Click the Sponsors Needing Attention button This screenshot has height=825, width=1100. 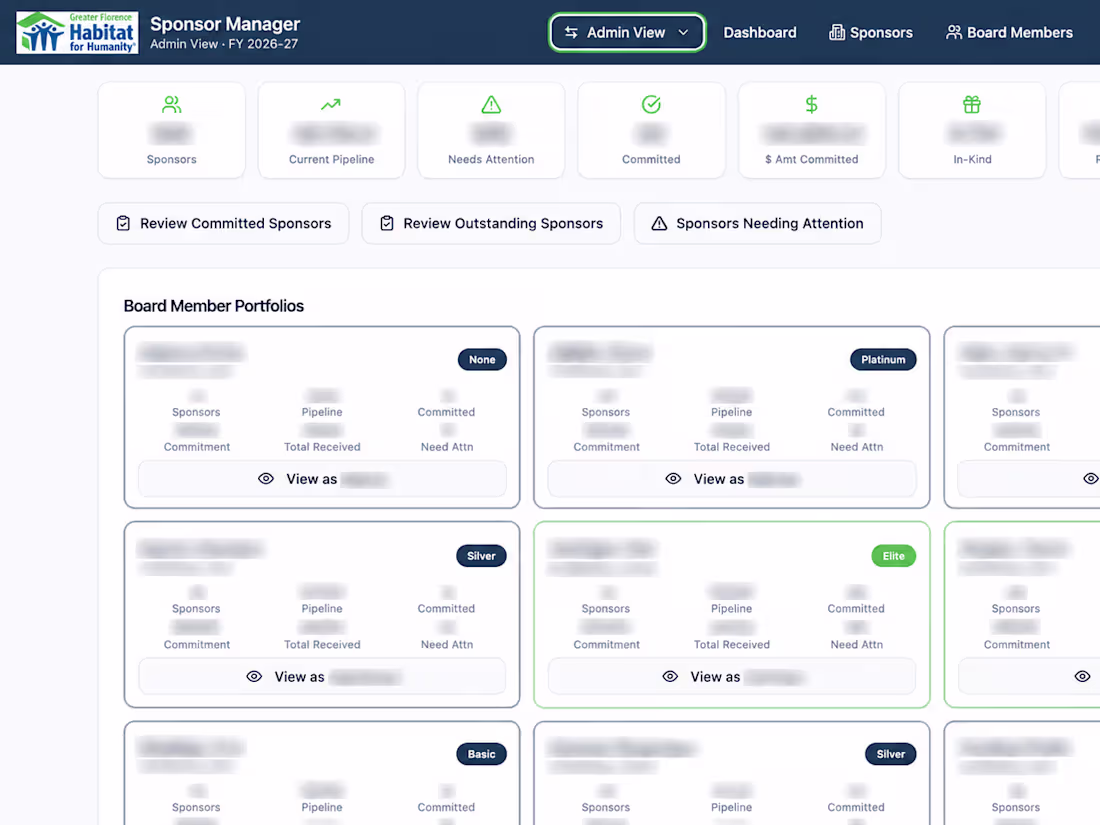pyautogui.click(x=758, y=223)
